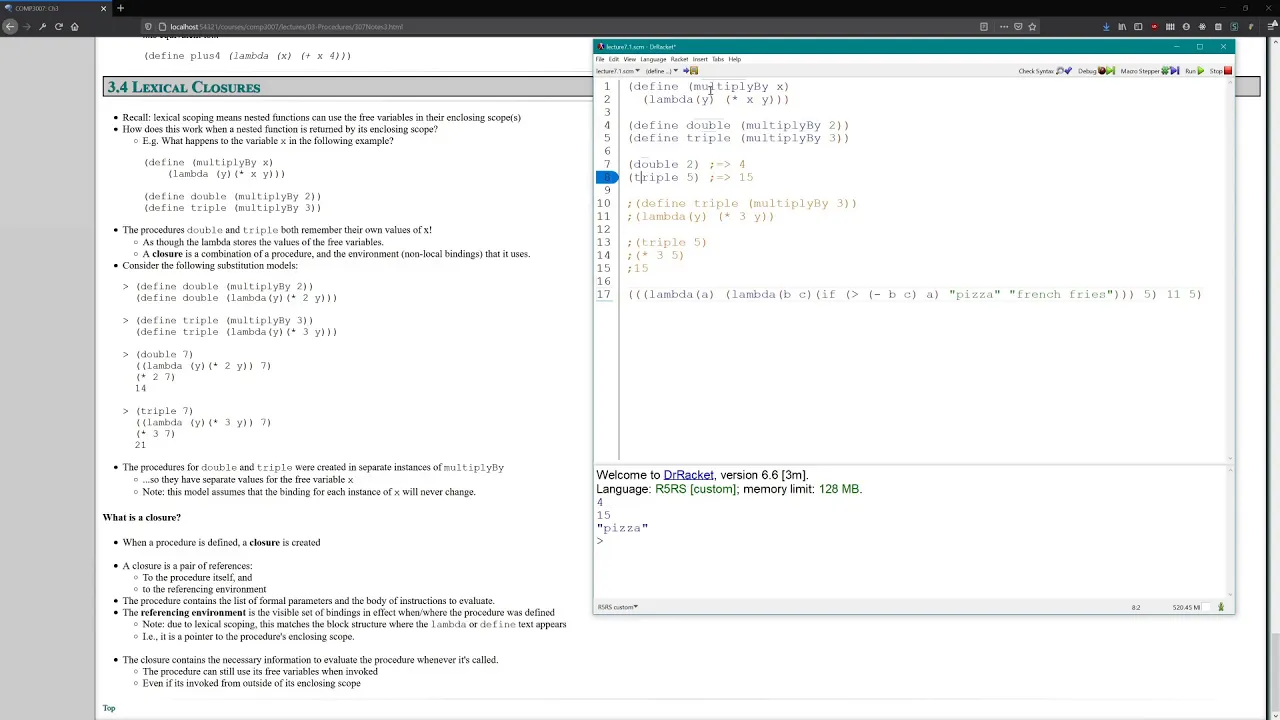
Task: Click the Top link at the bottom of the page
Action: (108, 708)
